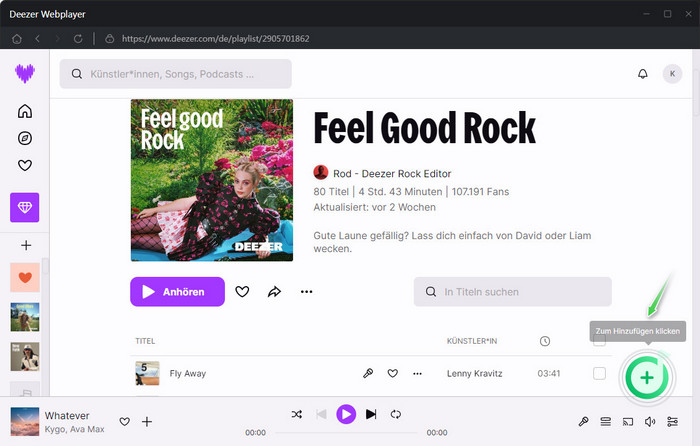This screenshot has width=700, height=446.
Task: Like the Feel Good Rock playlist
Action: (242, 292)
